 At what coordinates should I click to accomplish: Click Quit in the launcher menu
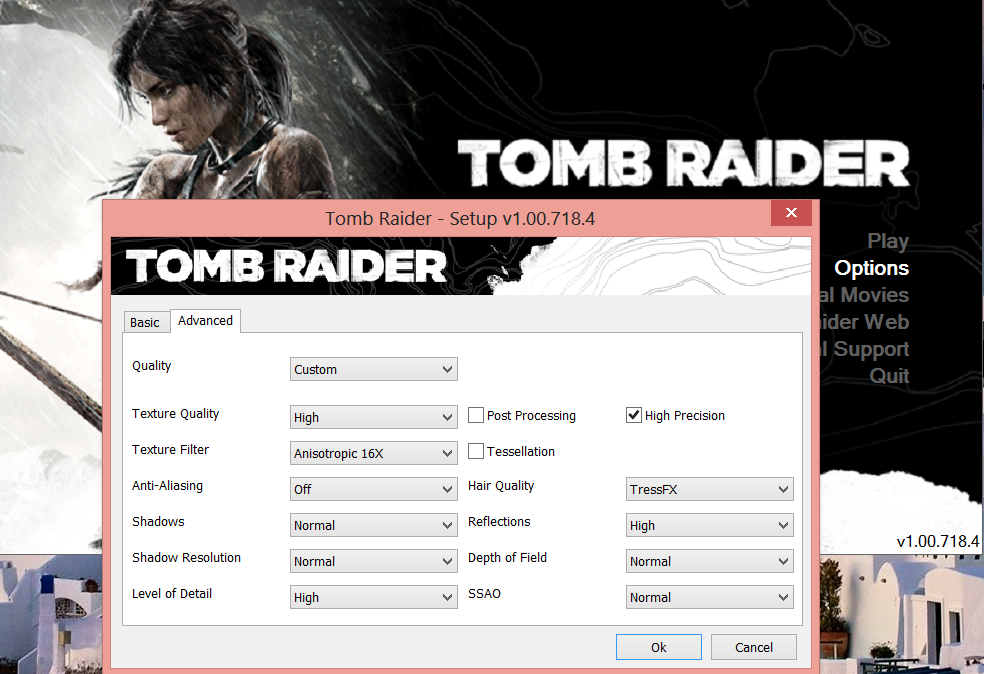[889, 376]
